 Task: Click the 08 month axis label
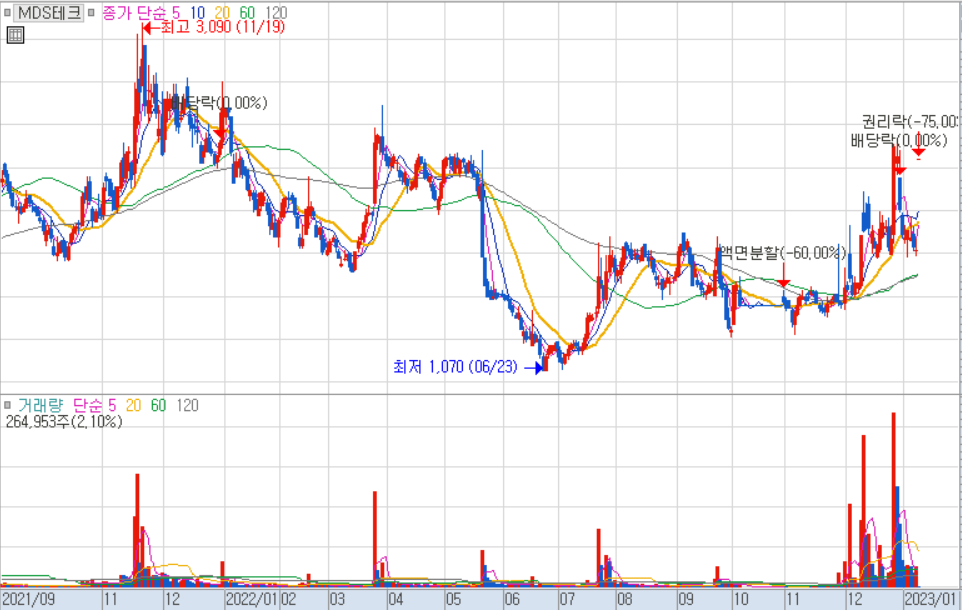coord(624,599)
